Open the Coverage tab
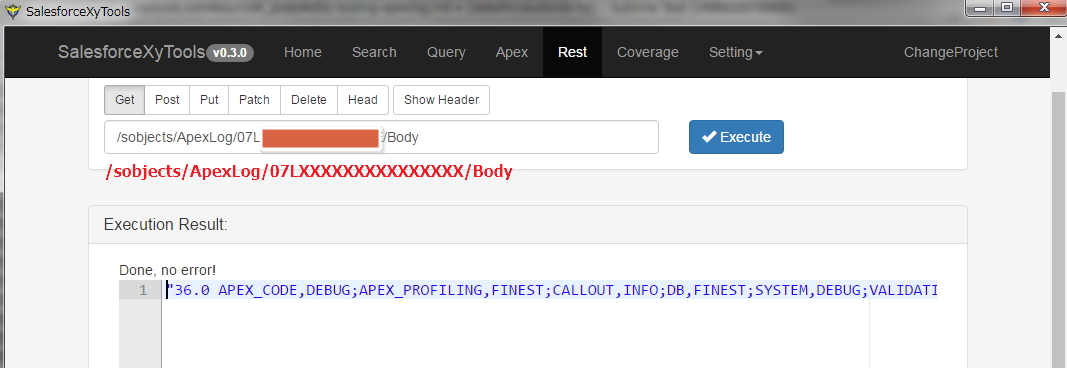 pos(648,52)
